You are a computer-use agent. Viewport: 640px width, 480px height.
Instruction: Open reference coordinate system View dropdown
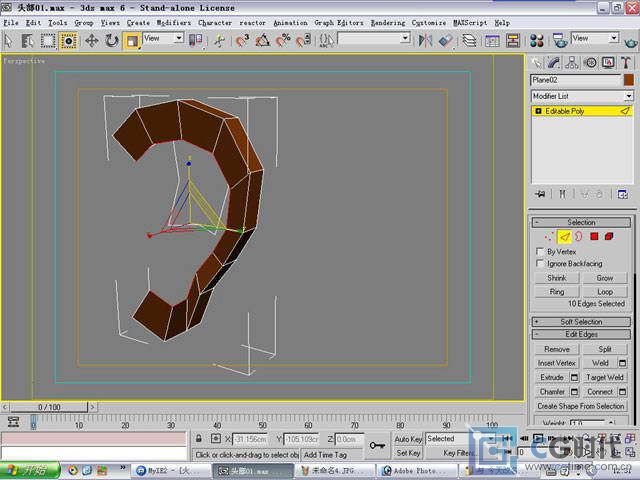pyautogui.click(x=163, y=38)
